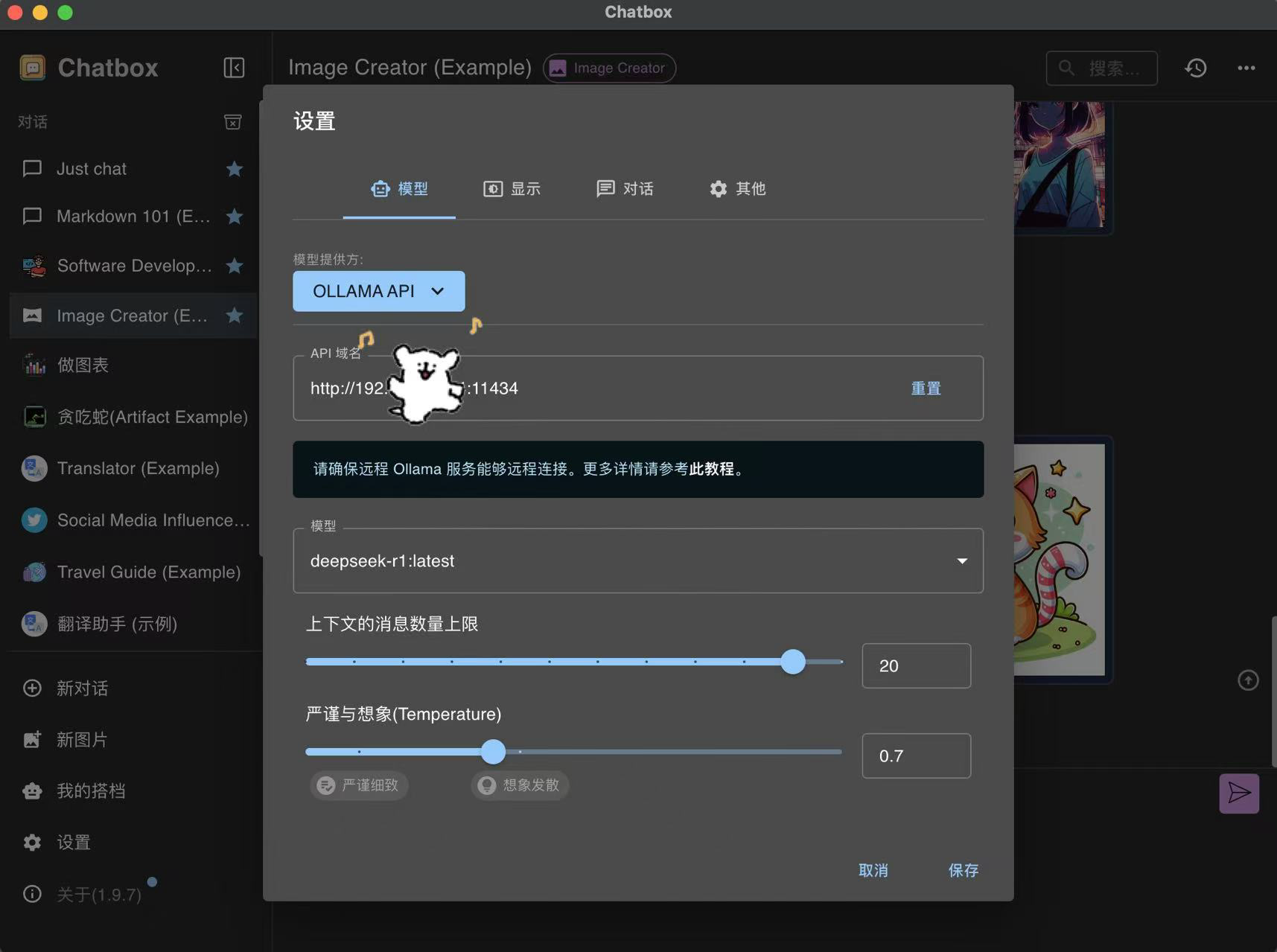This screenshot has height=952, width=1277.
Task: Click star next to Markdown 101
Action: click(x=235, y=217)
